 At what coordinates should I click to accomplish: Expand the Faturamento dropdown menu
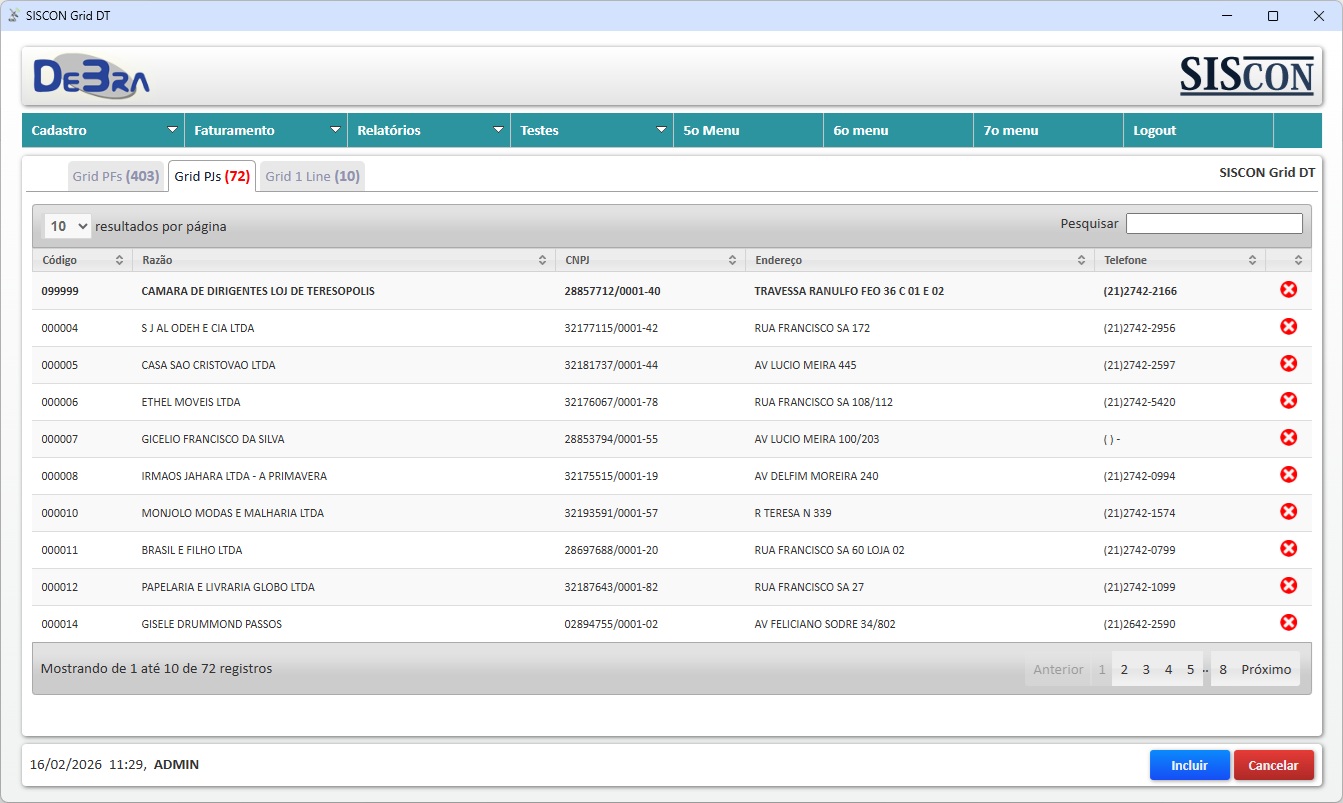point(266,130)
